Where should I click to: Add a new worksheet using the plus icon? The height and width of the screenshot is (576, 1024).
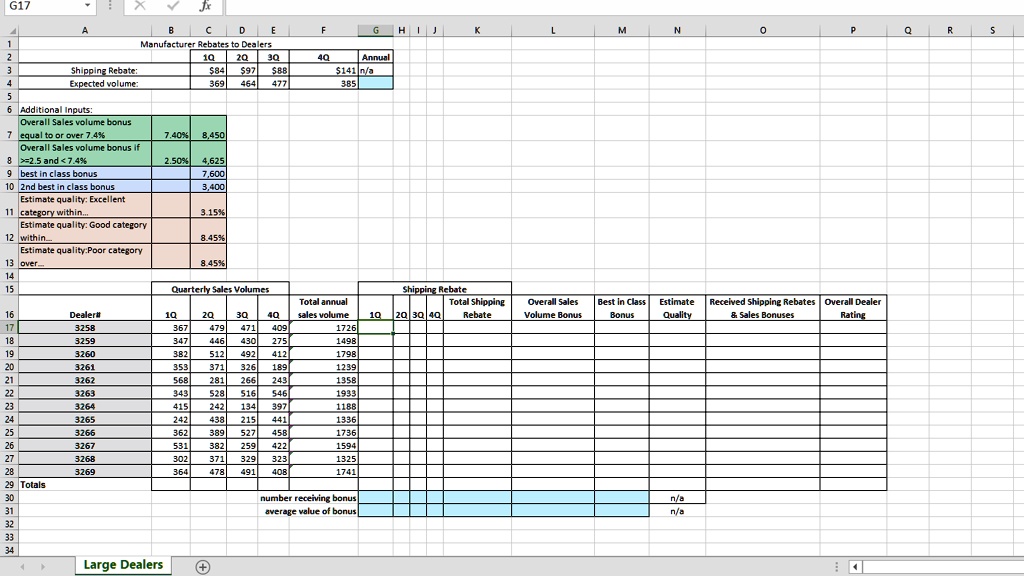pyautogui.click(x=203, y=564)
